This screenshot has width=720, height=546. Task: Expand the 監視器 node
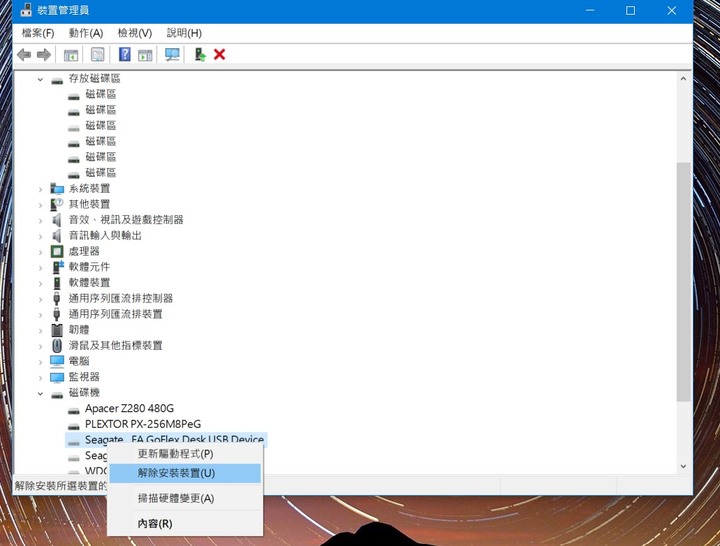tap(40, 378)
